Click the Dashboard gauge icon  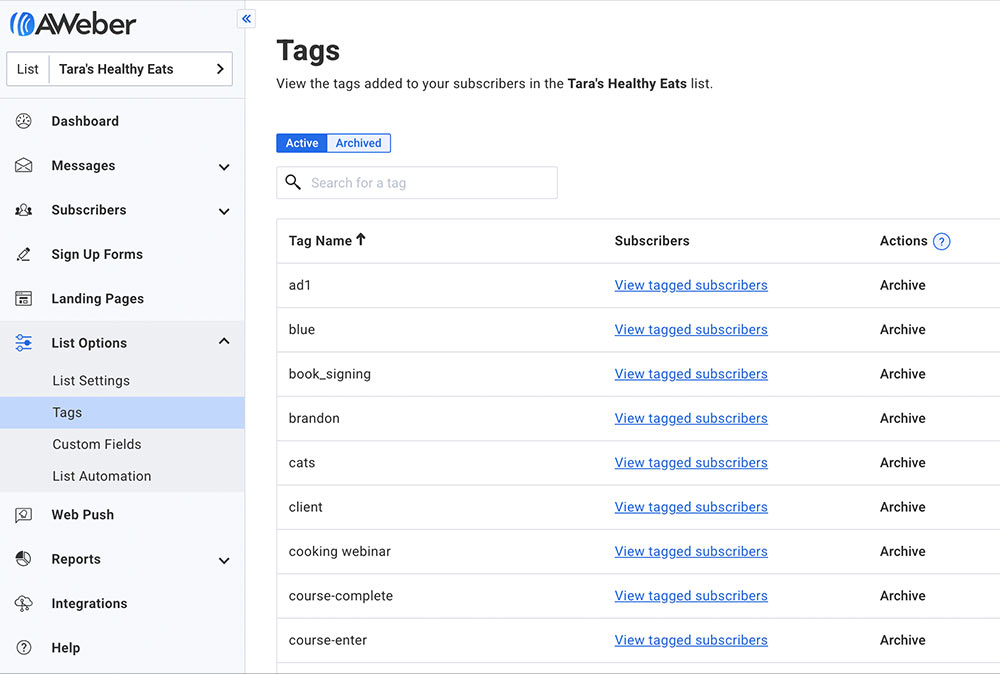24,121
